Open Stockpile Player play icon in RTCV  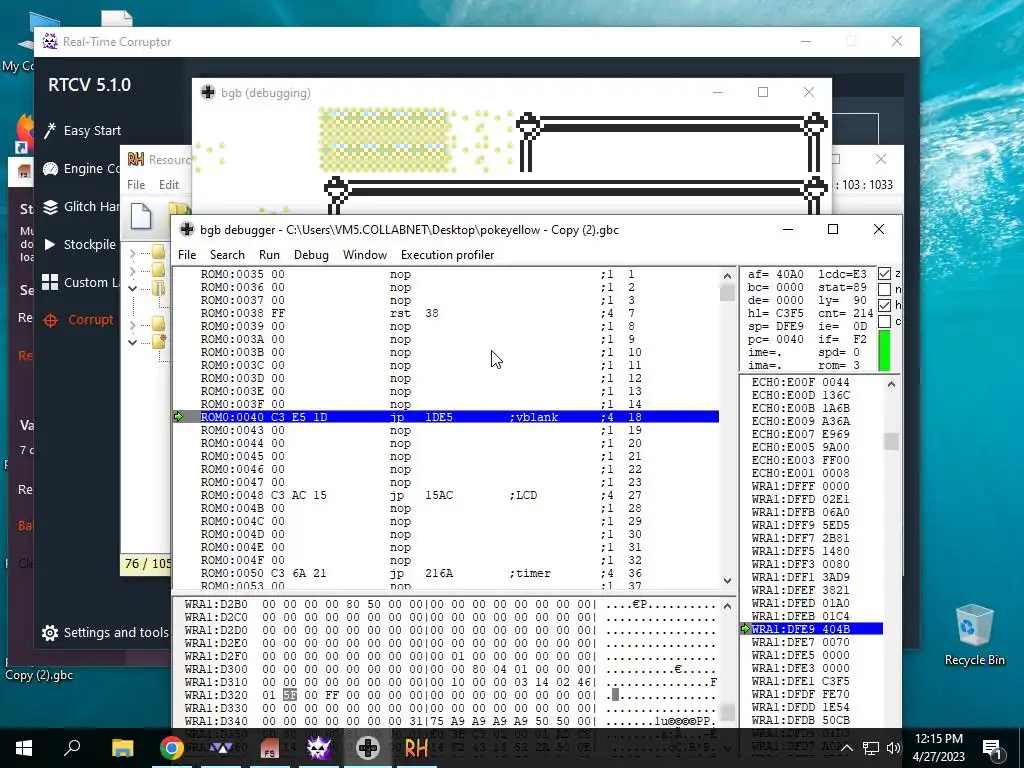[50, 245]
